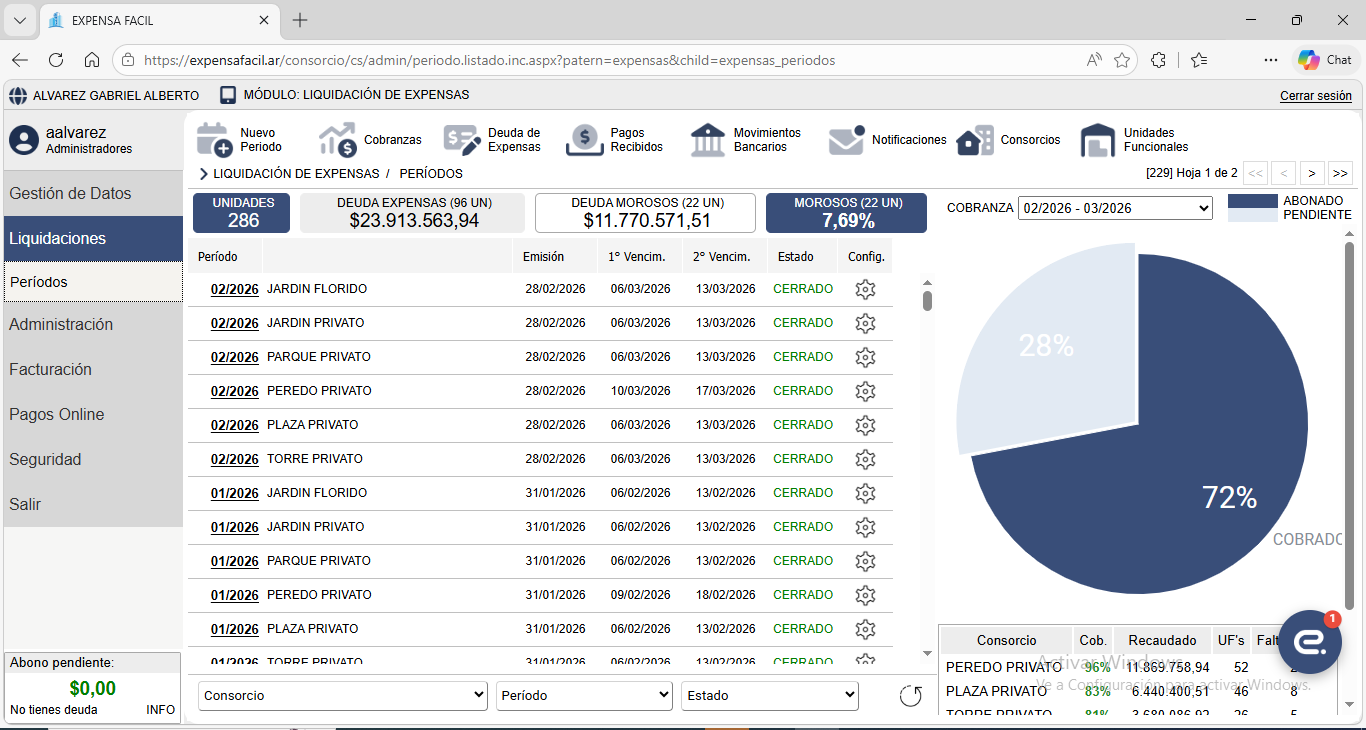Image resolution: width=1366 pixels, height=730 pixels.
Task: Click the Cerrar sesión link
Action: click(x=1315, y=96)
